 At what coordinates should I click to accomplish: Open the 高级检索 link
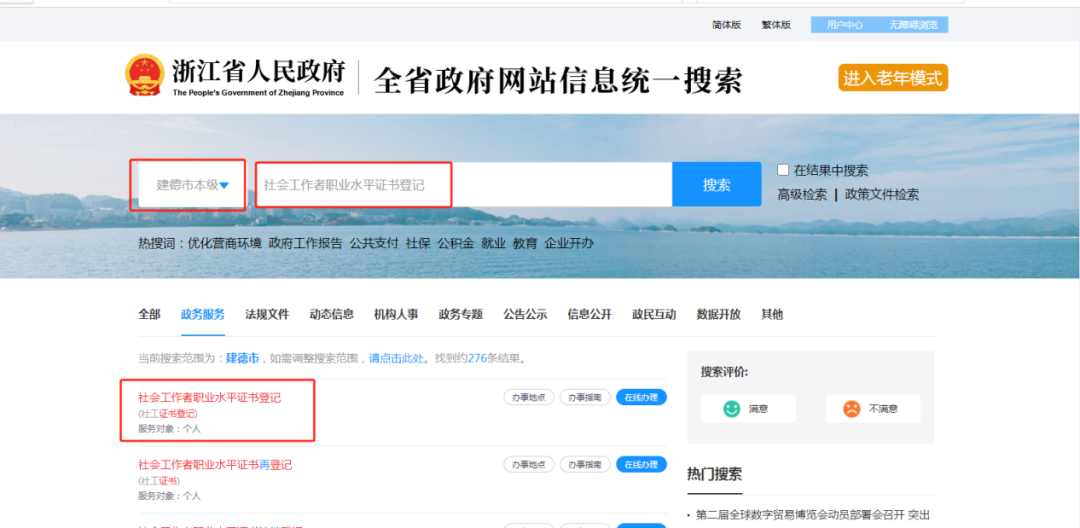coord(802,195)
